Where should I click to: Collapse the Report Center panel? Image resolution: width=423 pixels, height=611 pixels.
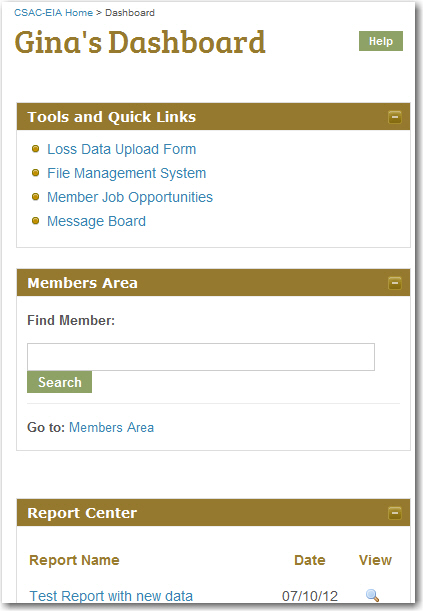395,513
